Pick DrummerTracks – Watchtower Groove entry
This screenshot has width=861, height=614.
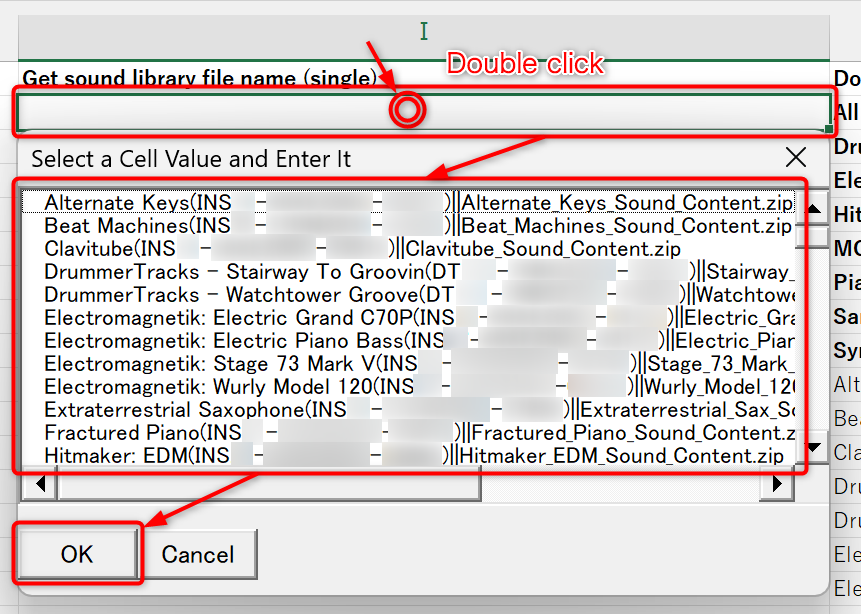230,295
